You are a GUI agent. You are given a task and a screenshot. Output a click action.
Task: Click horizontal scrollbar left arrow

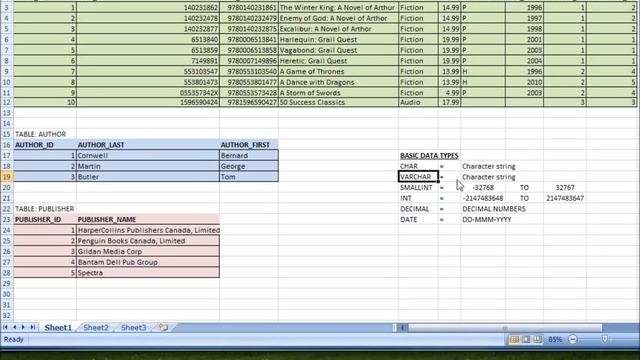click(402, 327)
